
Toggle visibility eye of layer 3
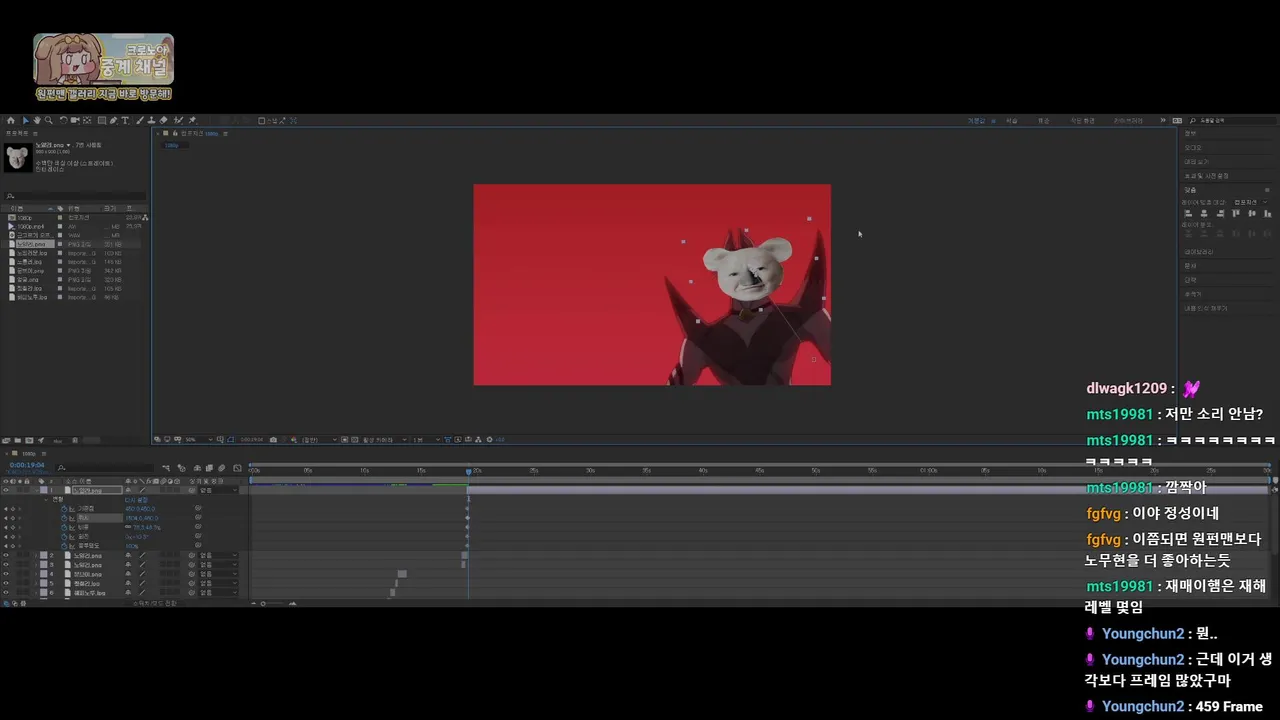click(6, 565)
